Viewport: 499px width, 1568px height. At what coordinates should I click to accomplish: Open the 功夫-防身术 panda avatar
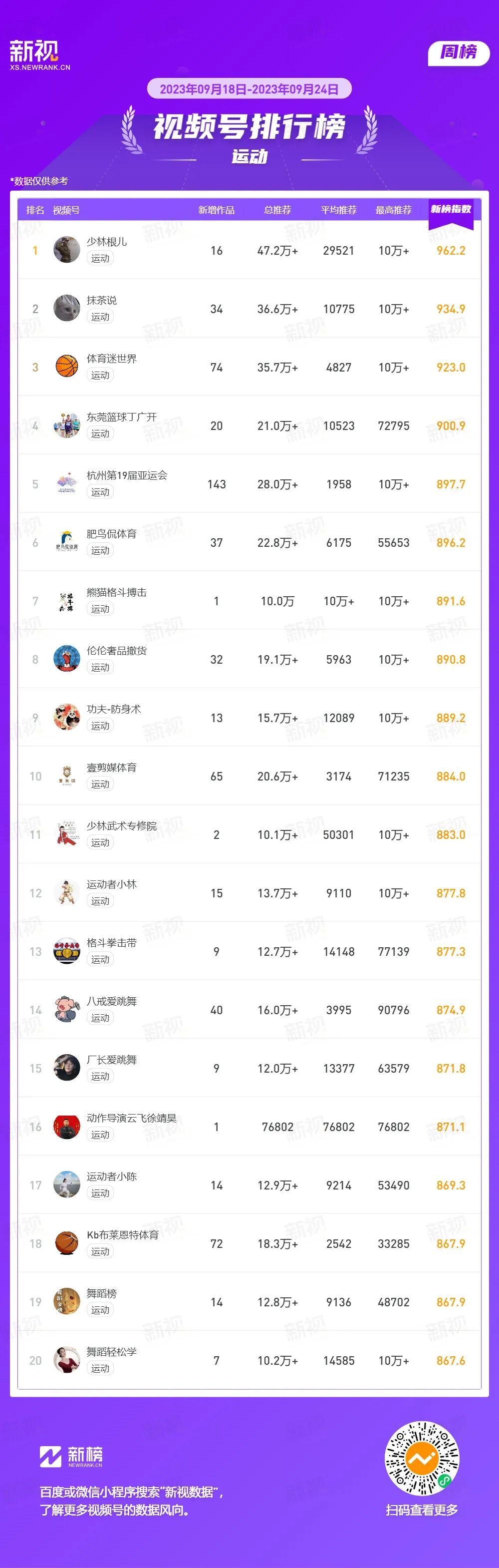click(x=67, y=718)
